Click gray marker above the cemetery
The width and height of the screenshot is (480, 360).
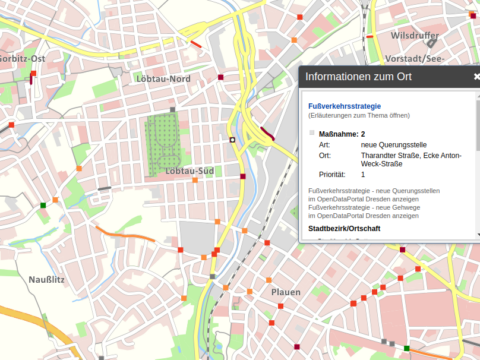tap(172, 109)
